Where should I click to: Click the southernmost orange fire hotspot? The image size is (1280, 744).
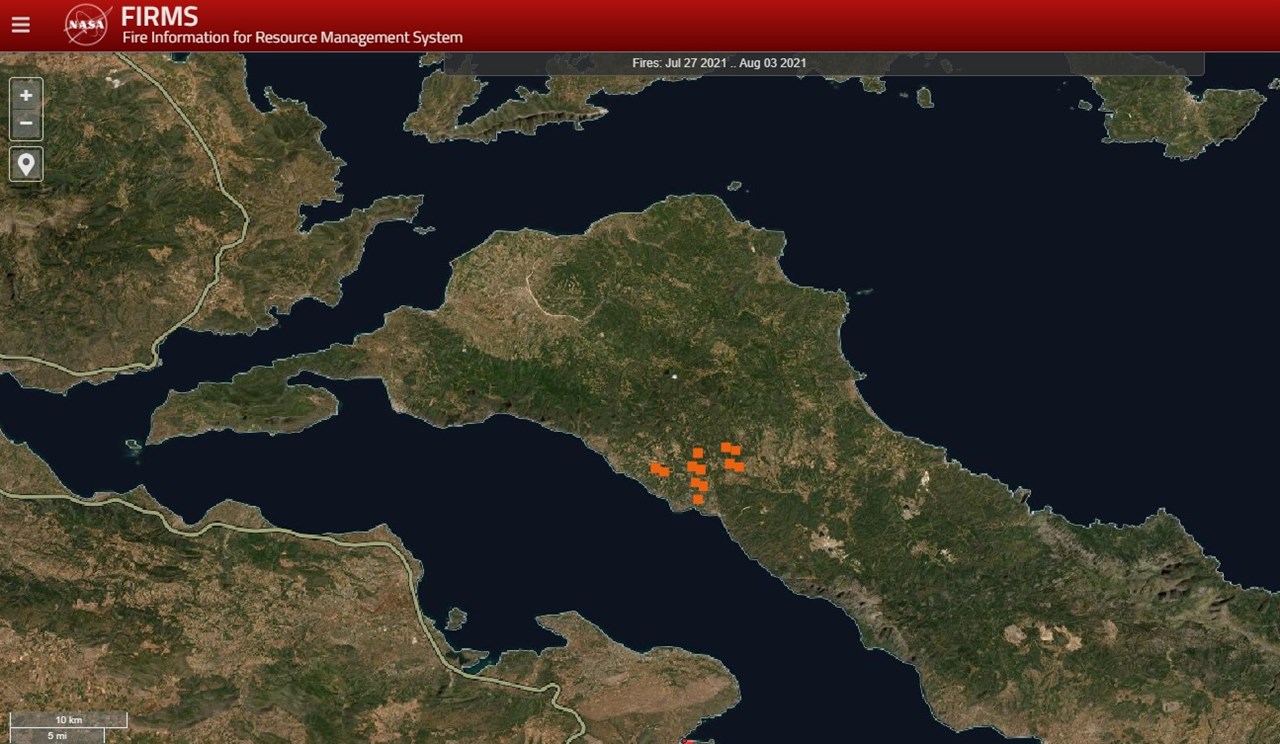coord(698,498)
